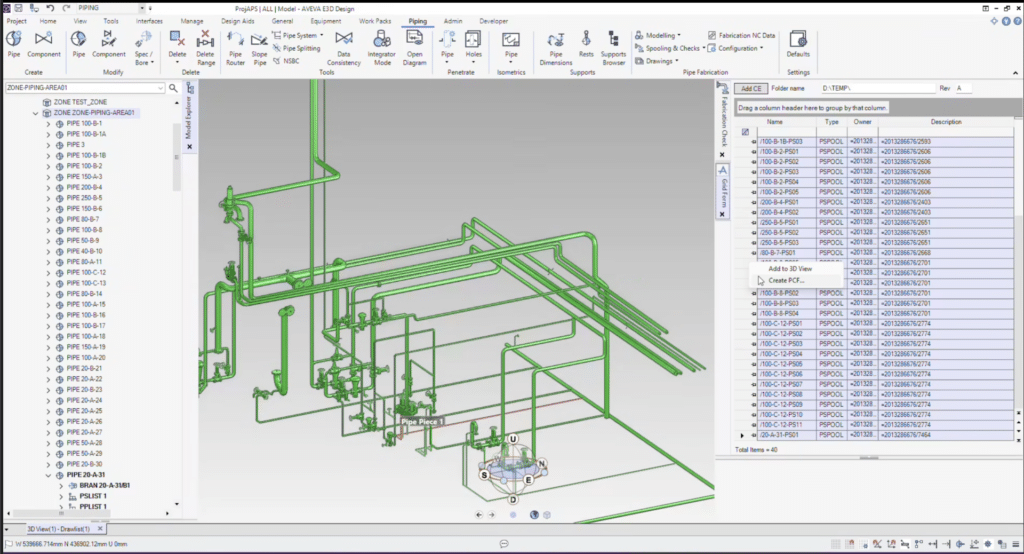Screen dimensions: 1024x554
Task: Click the Folder name input field
Action: tap(877, 88)
